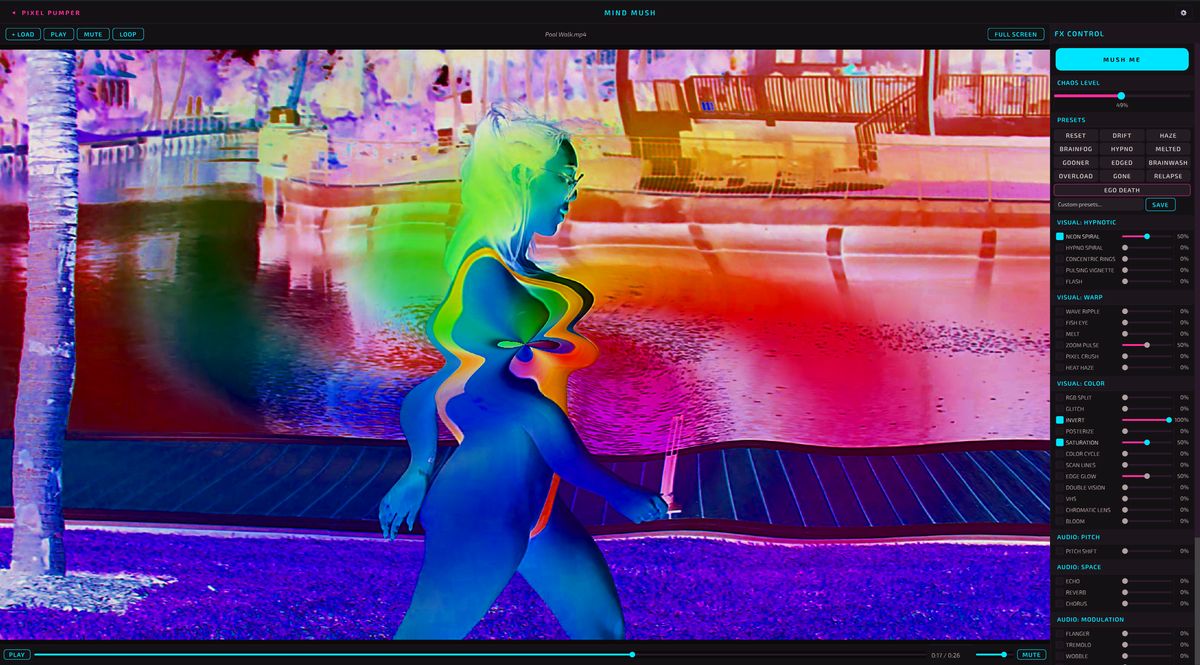The height and width of the screenshot is (665, 1200).
Task: Apply the GOONER preset
Action: pyautogui.click(x=1076, y=162)
